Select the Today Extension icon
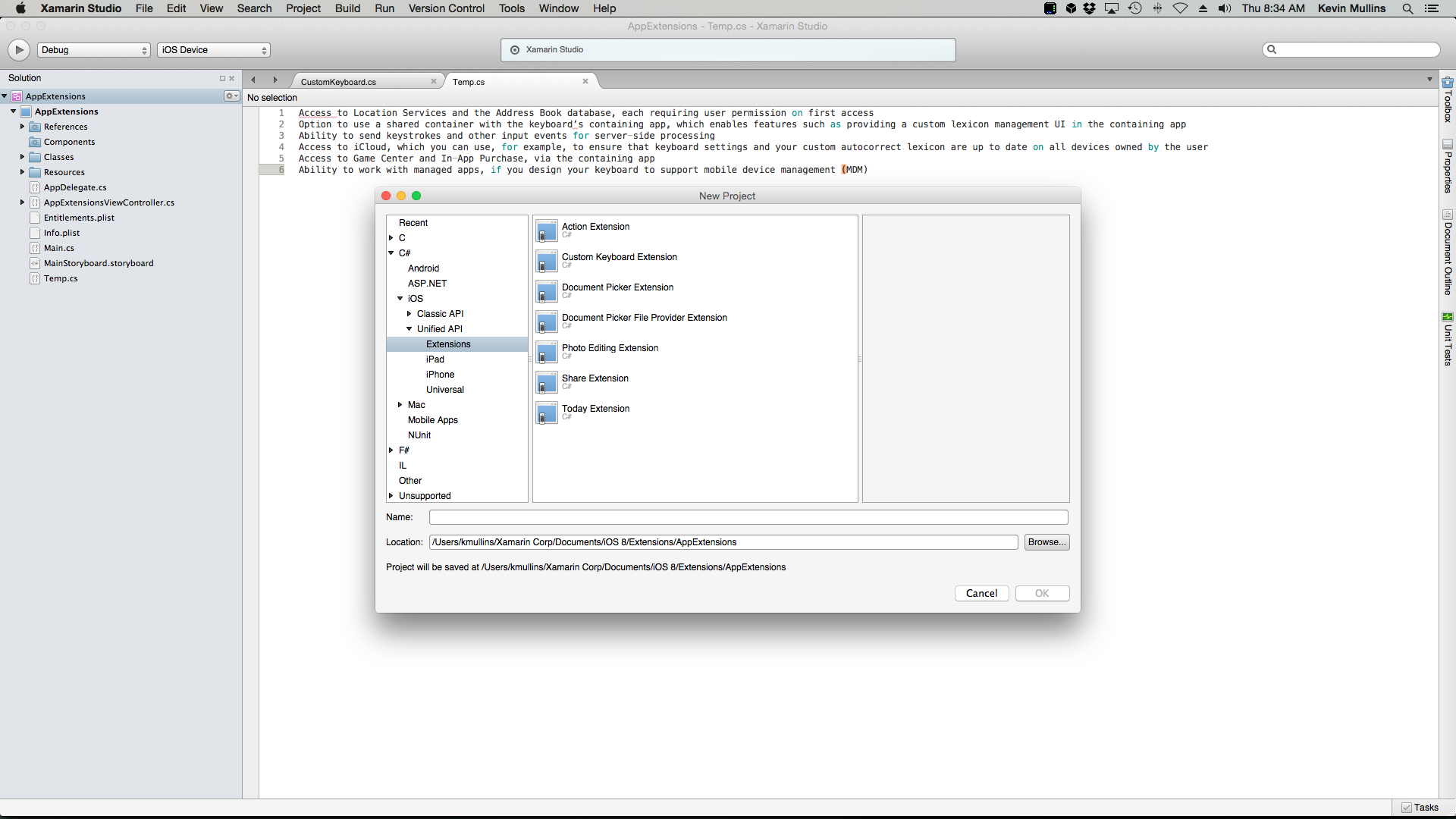 pyautogui.click(x=546, y=412)
